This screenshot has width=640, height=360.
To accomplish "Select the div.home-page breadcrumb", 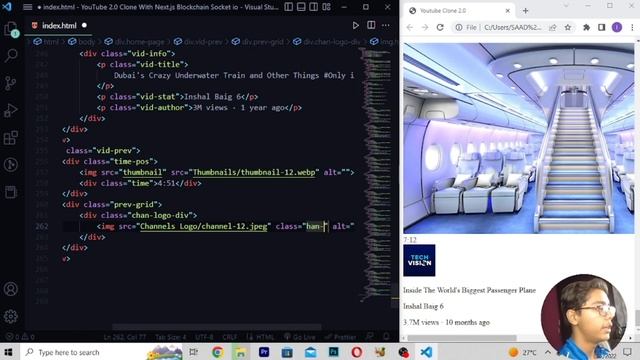I will point(135,42).
